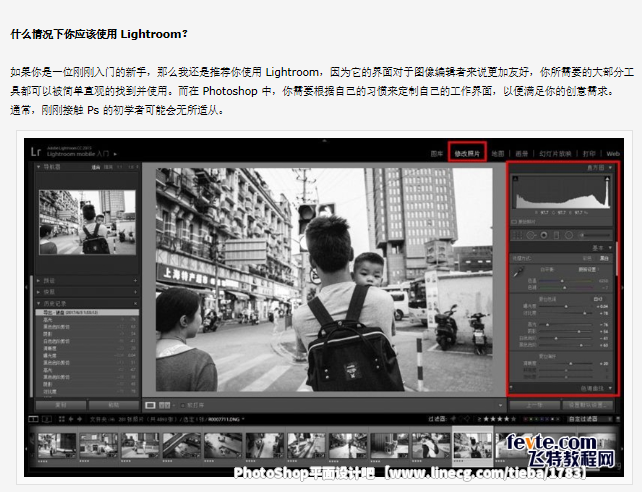Click the contrast slider handle
The width and height of the screenshot is (642, 492).
click(584, 313)
